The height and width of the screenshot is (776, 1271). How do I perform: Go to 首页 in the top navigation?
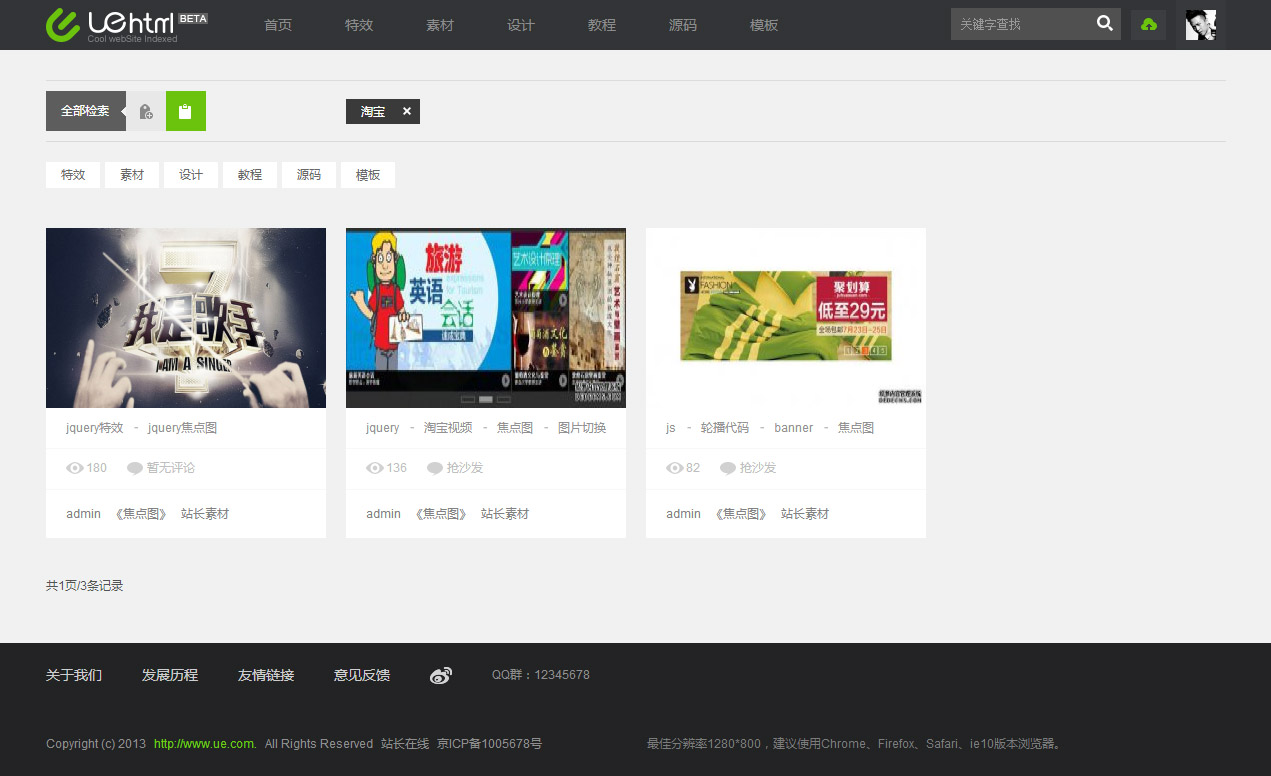(x=278, y=25)
